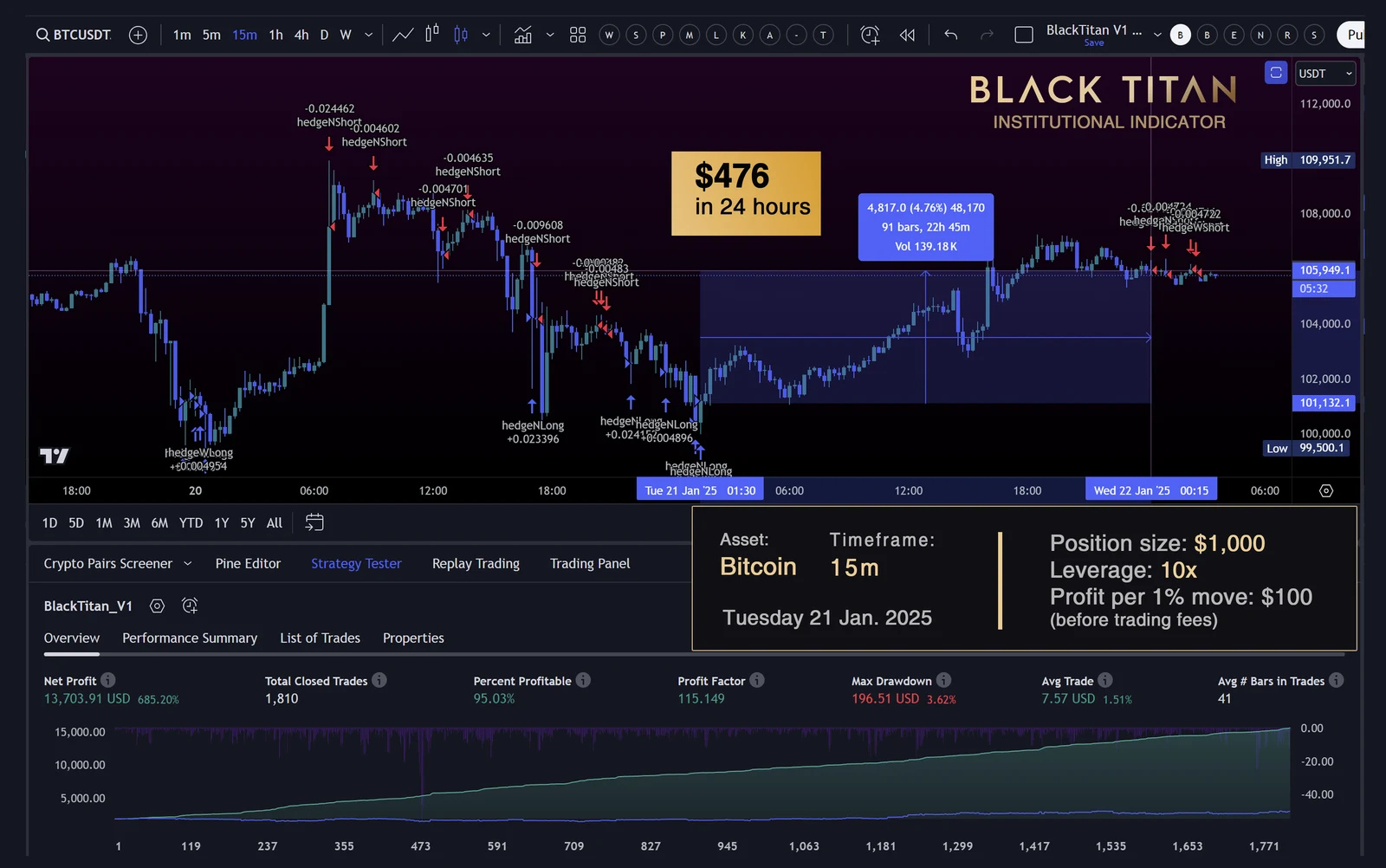Switch to the Performance Summary tab

coord(190,638)
